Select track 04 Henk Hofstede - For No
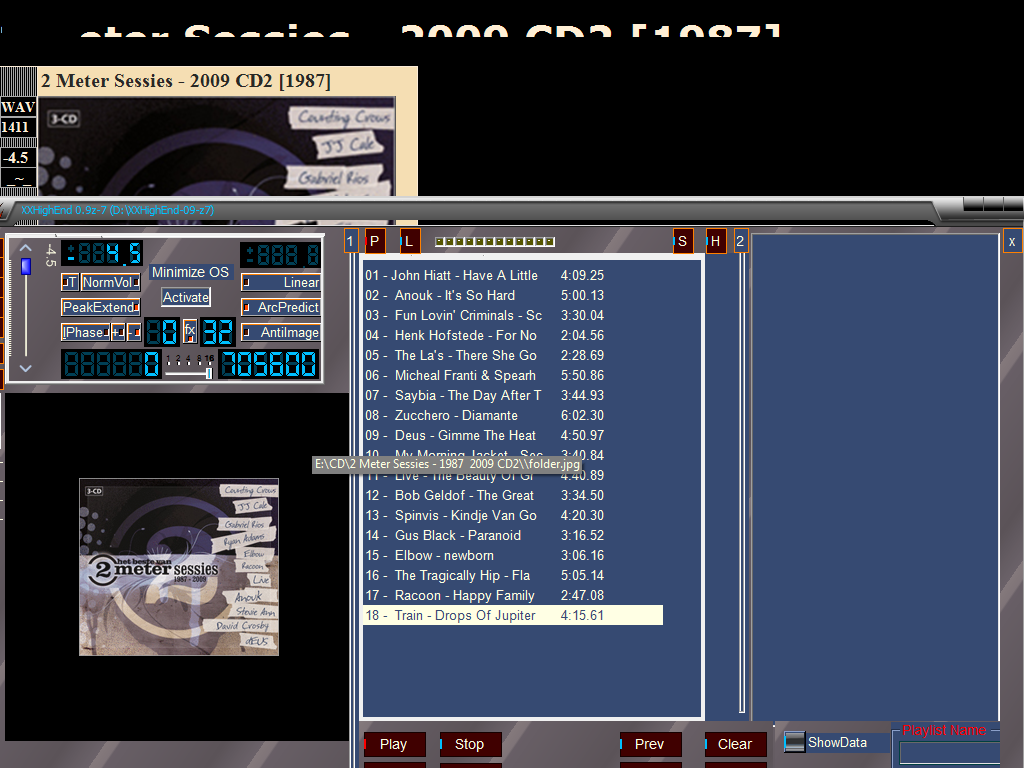 click(x=513, y=336)
